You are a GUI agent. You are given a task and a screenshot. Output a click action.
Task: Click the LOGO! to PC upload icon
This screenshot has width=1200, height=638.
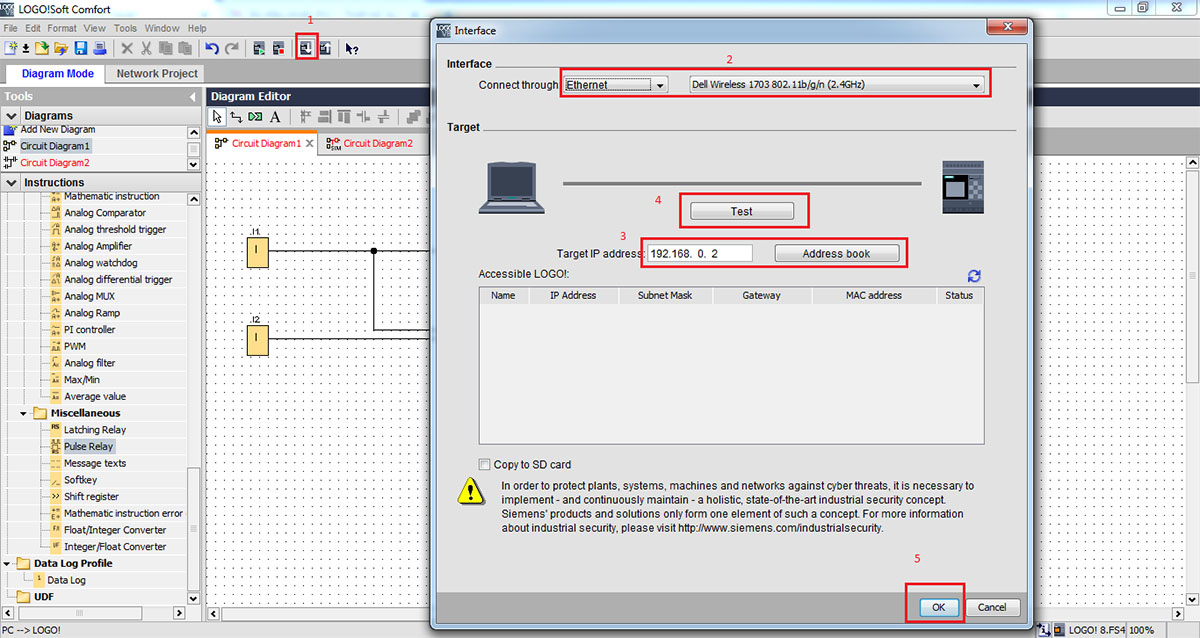click(x=325, y=48)
